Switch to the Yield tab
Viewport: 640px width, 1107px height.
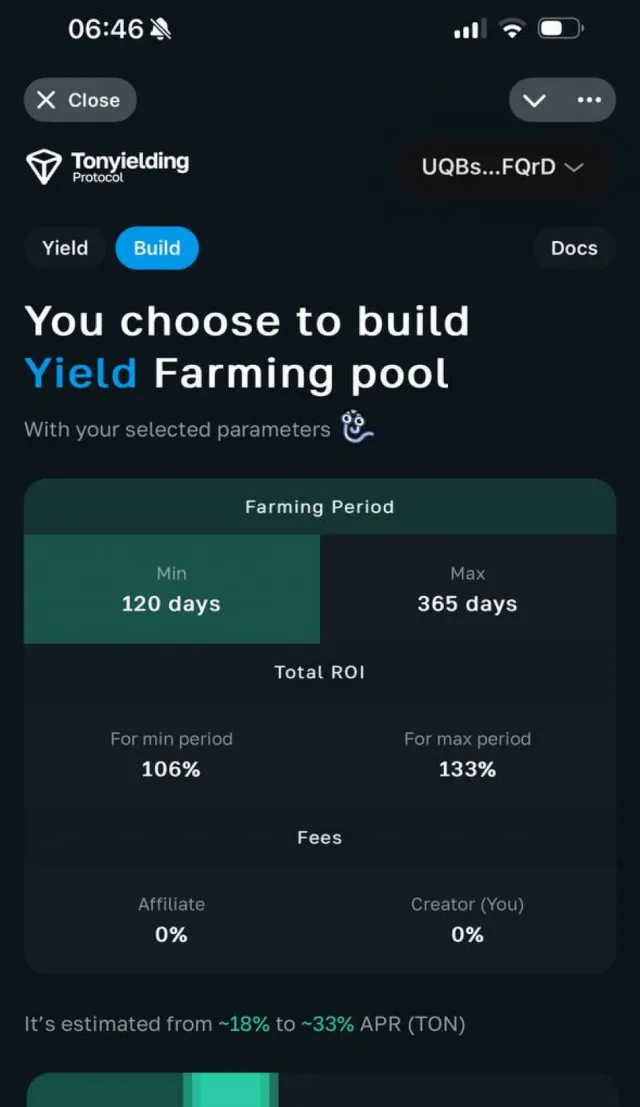click(x=64, y=248)
